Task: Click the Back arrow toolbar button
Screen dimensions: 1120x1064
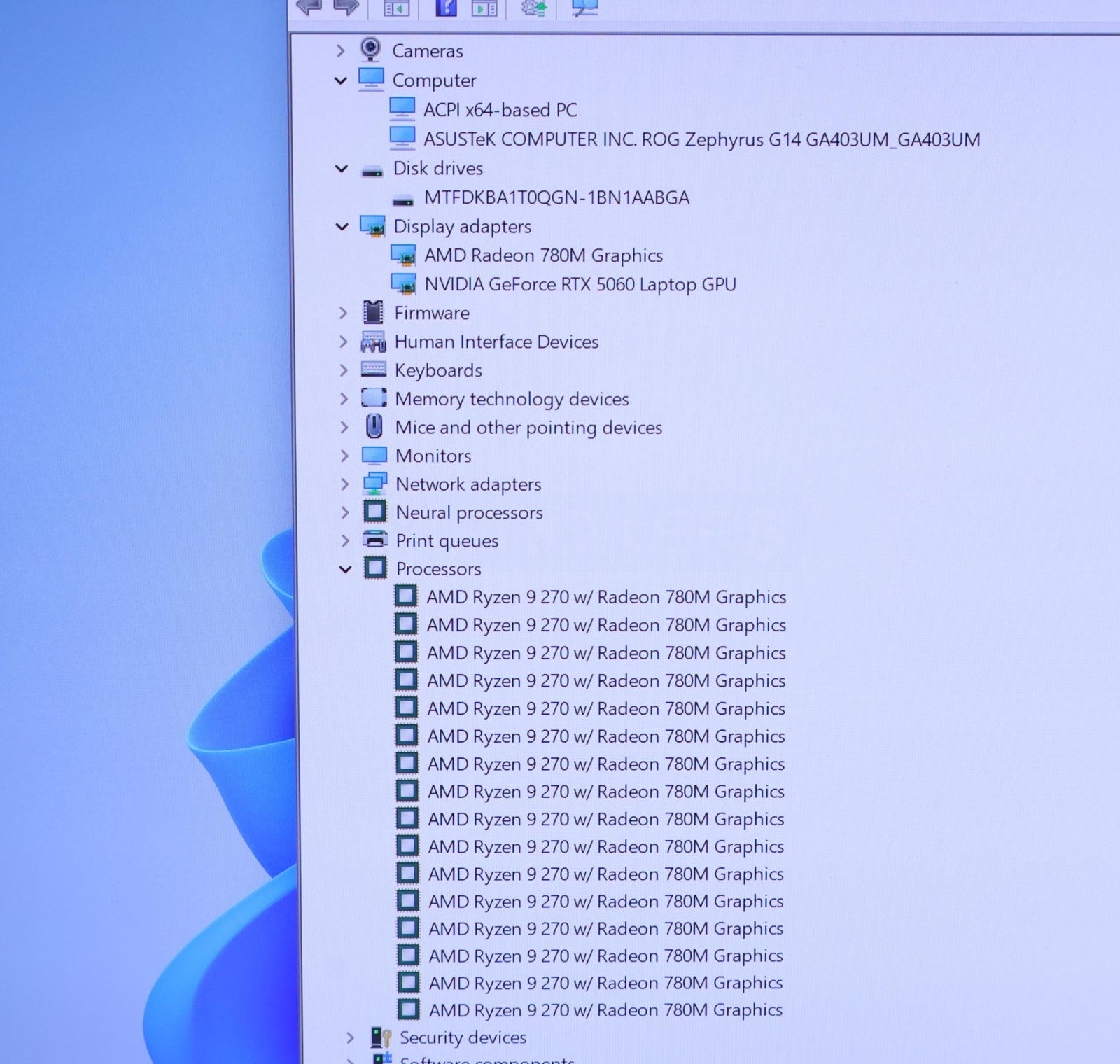Action: [x=309, y=7]
